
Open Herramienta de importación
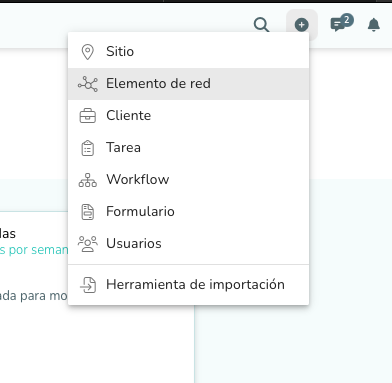coord(188,285)
